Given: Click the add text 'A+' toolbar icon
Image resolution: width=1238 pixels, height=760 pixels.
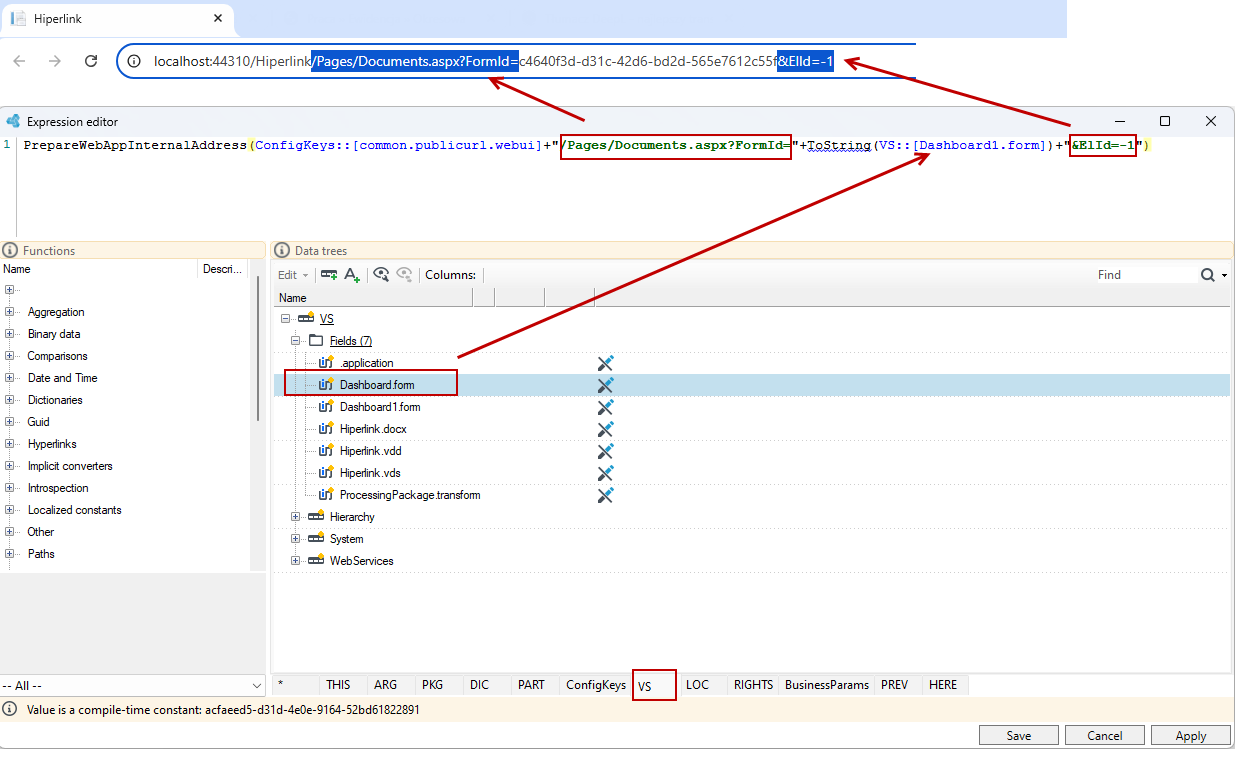Looking at the screenshot, I should (352, 275).
